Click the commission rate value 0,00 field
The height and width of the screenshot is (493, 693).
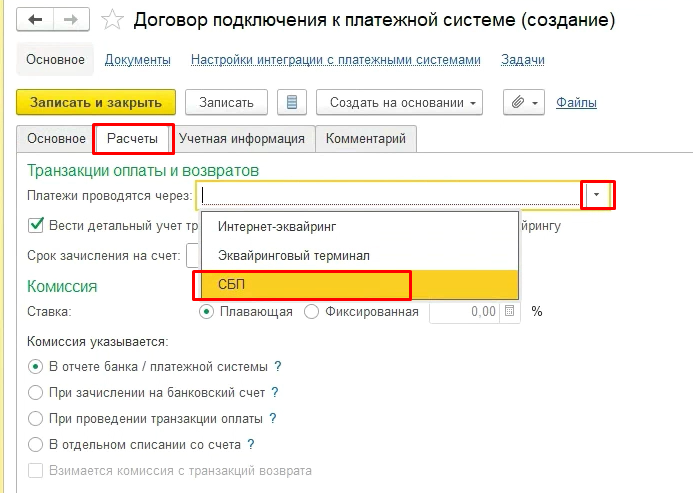click(465, 312)
